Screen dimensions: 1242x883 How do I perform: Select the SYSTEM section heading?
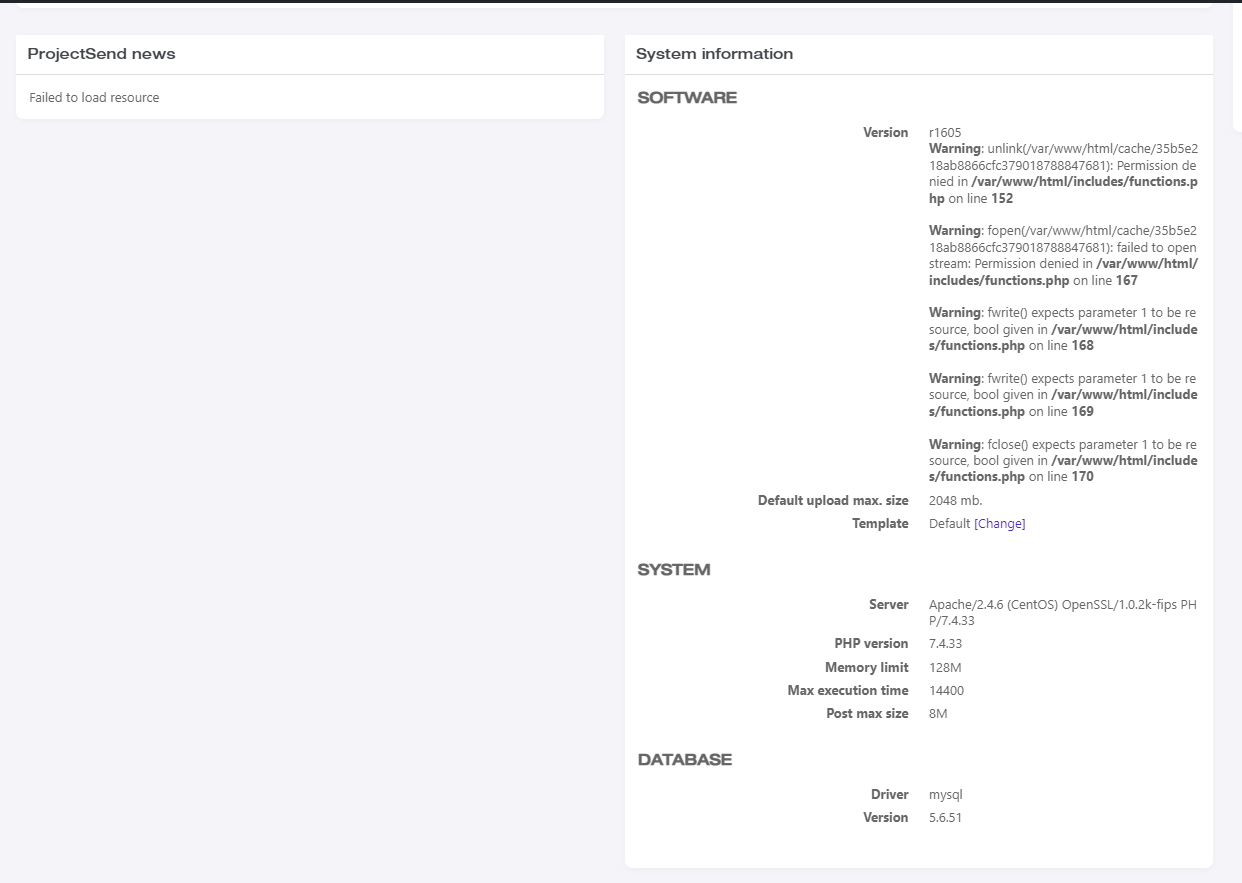(674, 569)
